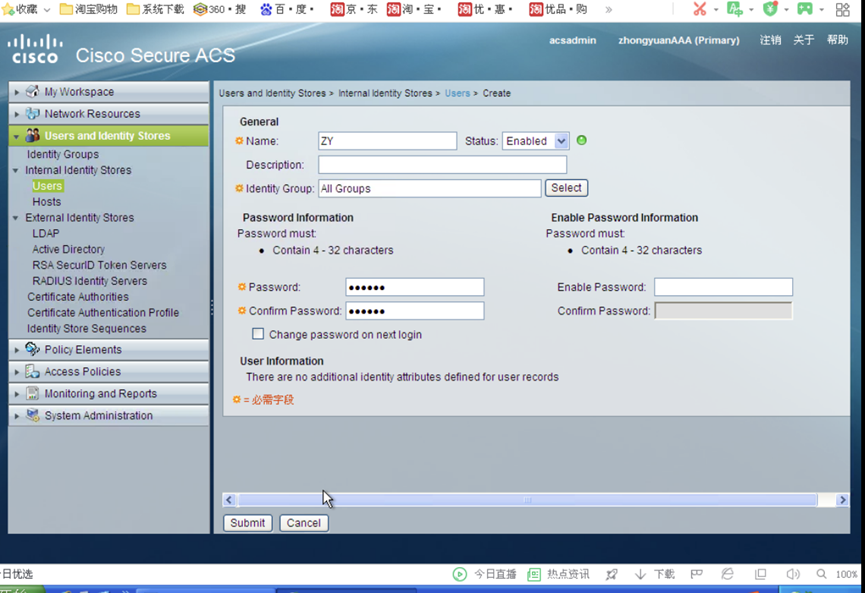Click the 帮助 help link

tap(837, 40)
